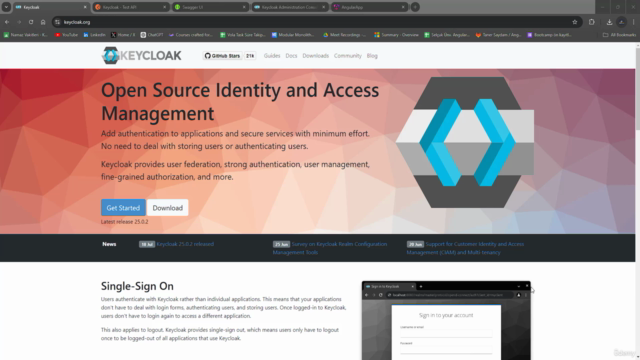The width and height of the screenshot is (640, 360).
Task: Reload the current page
Action: 31,22
